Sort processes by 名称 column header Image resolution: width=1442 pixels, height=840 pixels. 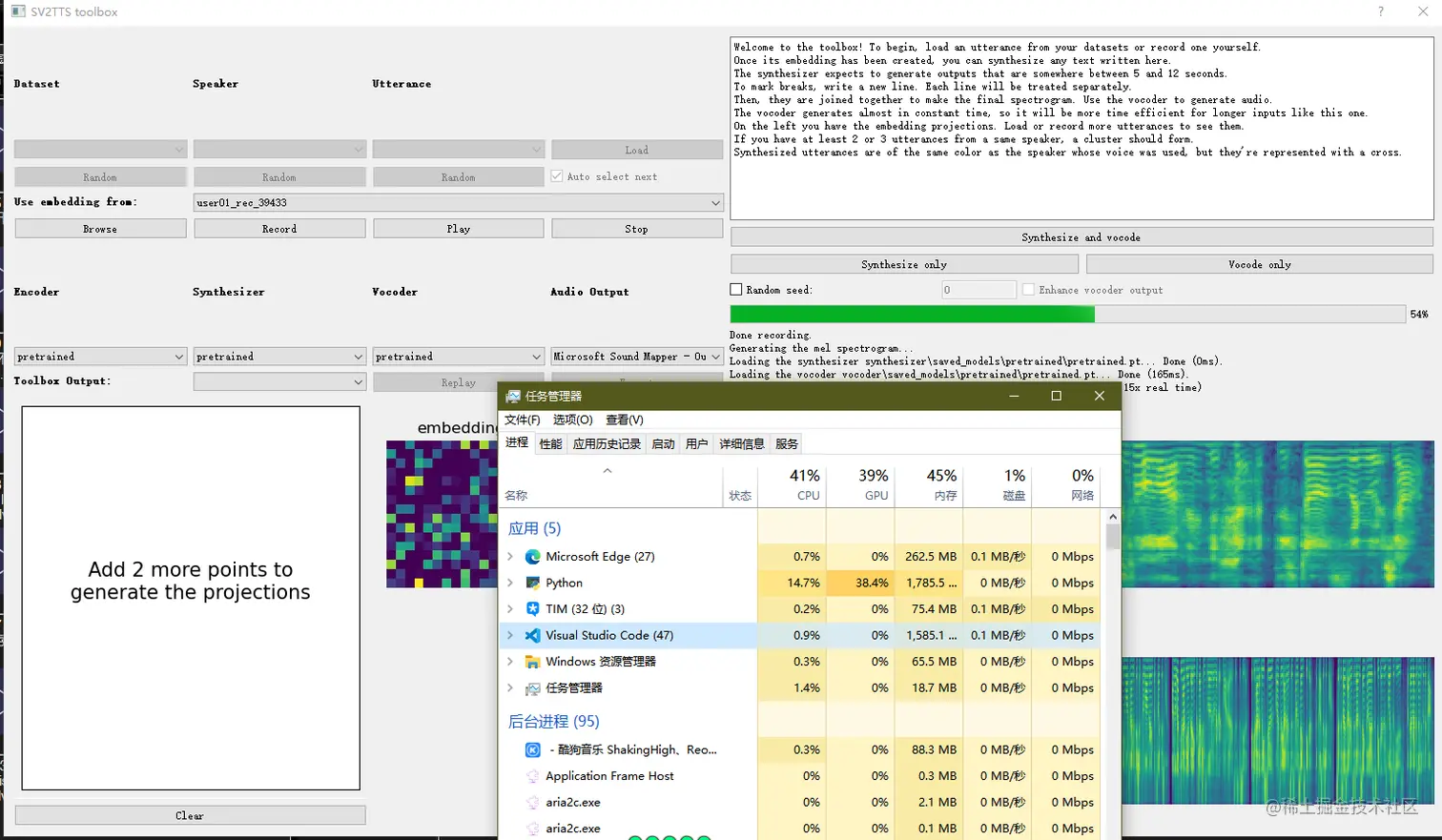[x=611, y=484]
